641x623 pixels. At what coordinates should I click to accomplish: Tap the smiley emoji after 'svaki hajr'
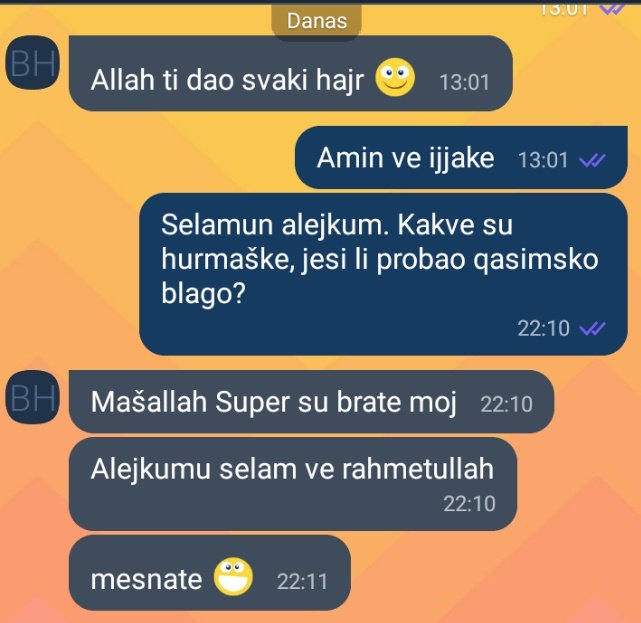(x=395, y=77)
